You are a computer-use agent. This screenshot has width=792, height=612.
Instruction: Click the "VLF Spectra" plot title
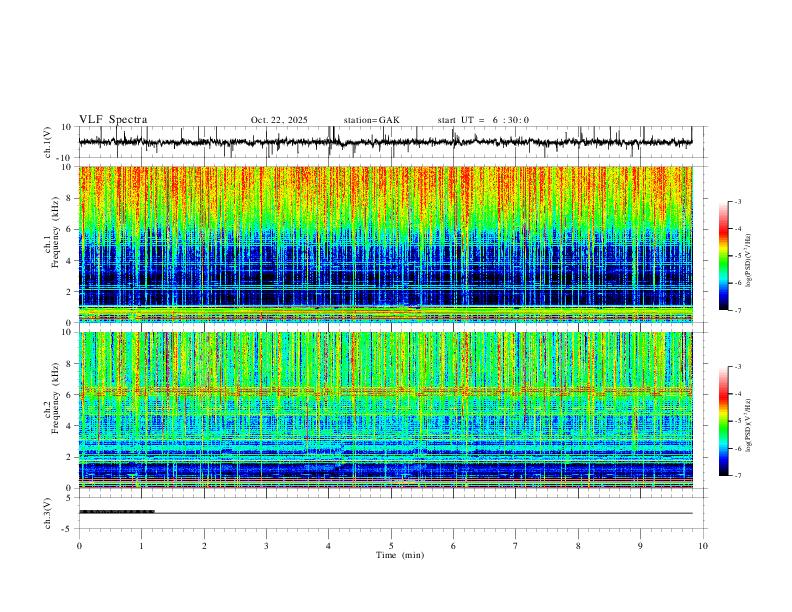tap(113, 120)
